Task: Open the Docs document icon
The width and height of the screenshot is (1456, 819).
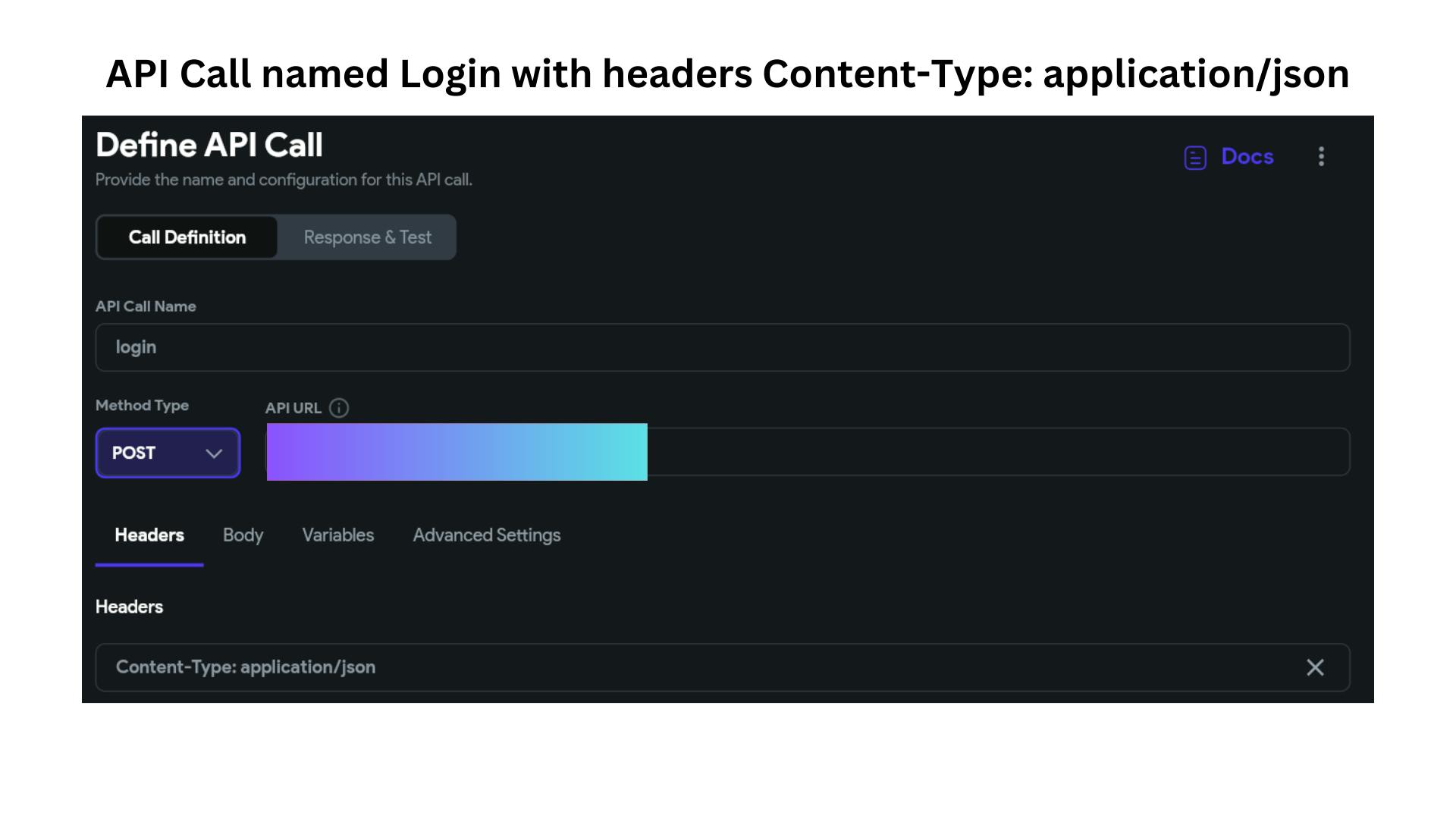Action: pos(1195,158)
